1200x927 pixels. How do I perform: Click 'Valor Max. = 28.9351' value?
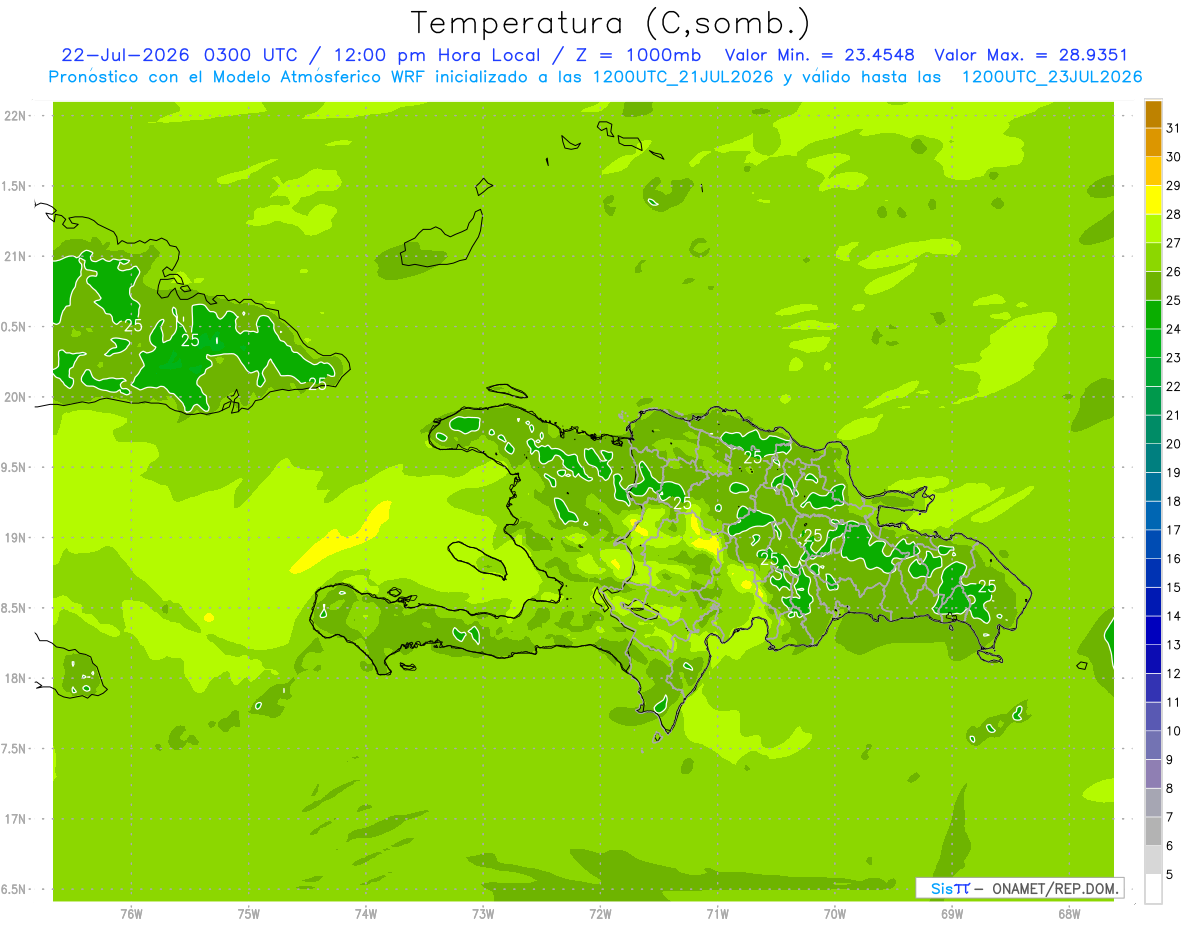[1031, 55]
